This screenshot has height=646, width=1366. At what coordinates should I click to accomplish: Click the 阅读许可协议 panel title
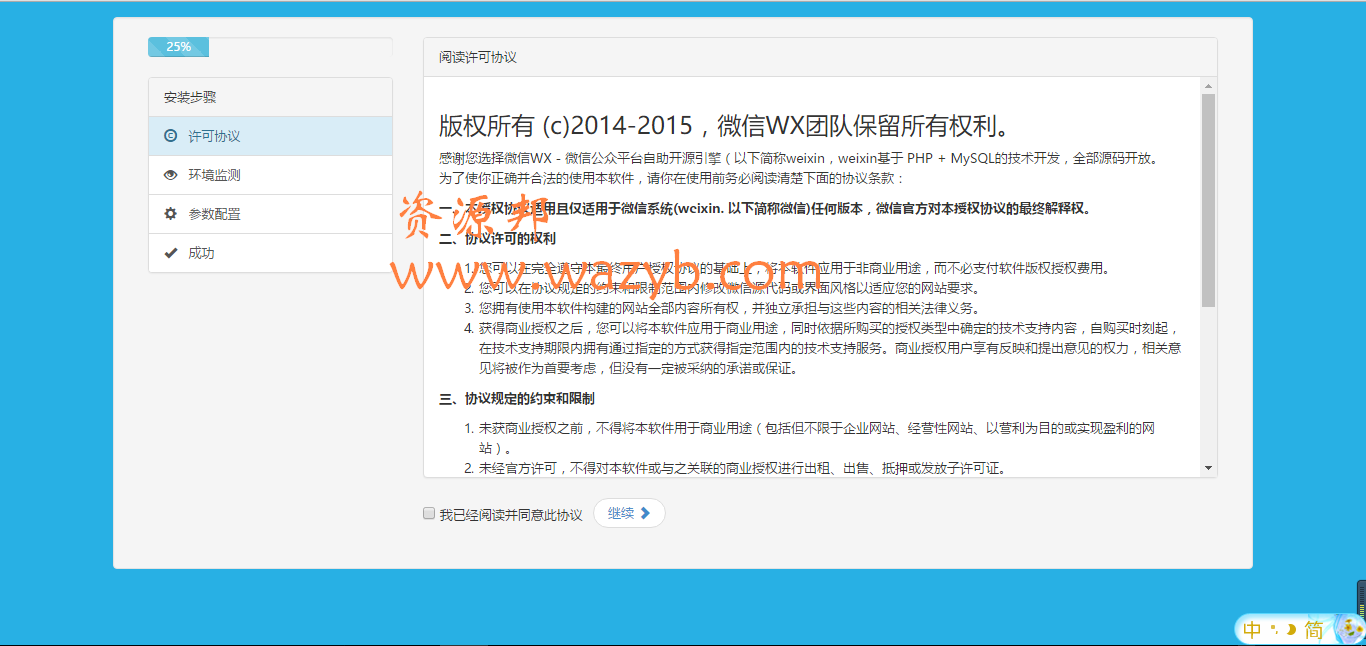478,57
